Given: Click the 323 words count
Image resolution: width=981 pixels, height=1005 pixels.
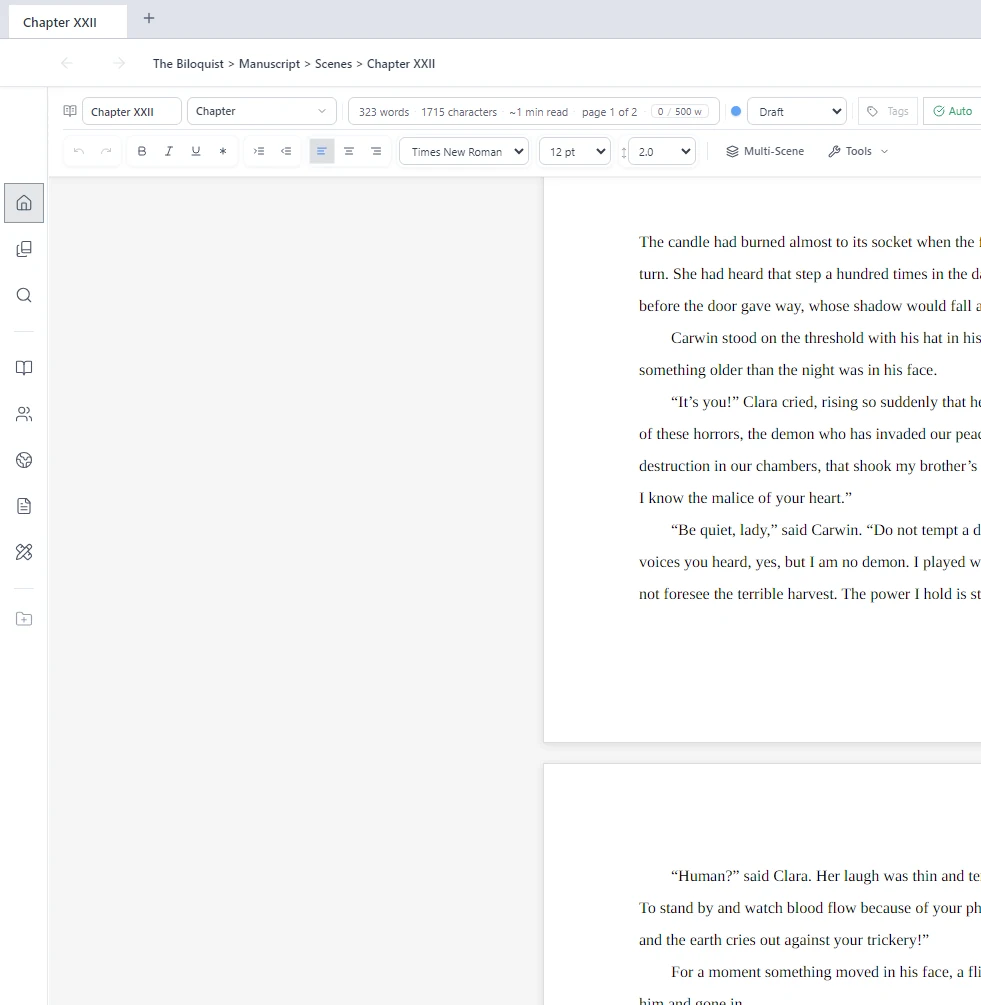Looking at the screenshot, I should coord(384,112).
